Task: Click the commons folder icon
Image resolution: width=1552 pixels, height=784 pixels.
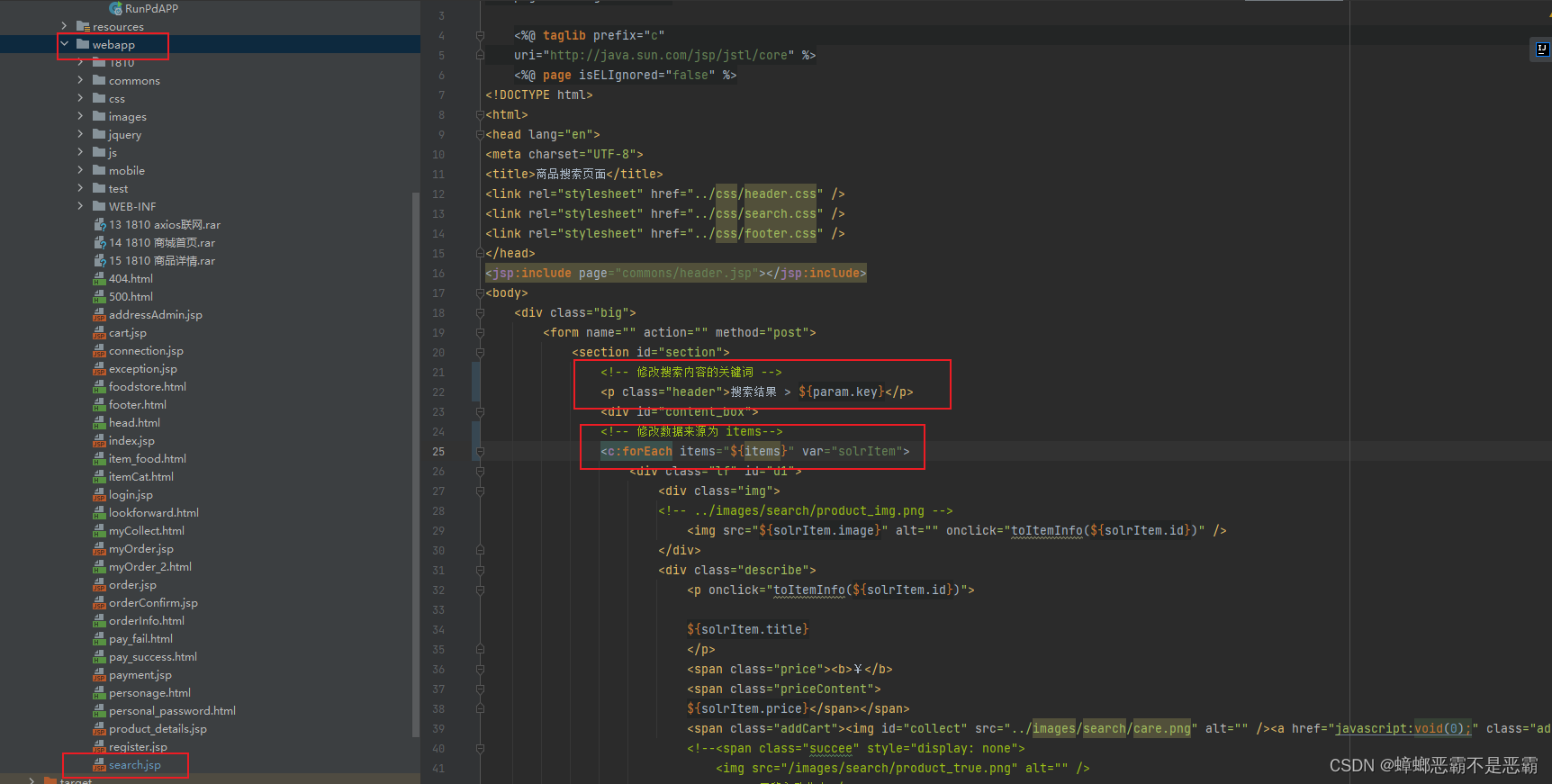Action: tap(99, 80)
